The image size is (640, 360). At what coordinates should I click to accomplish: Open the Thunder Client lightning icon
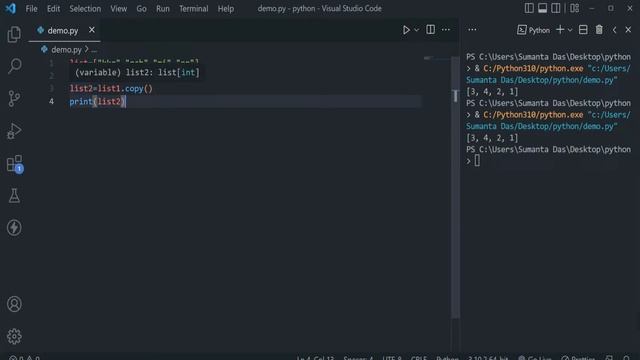(x=14, y=228)
